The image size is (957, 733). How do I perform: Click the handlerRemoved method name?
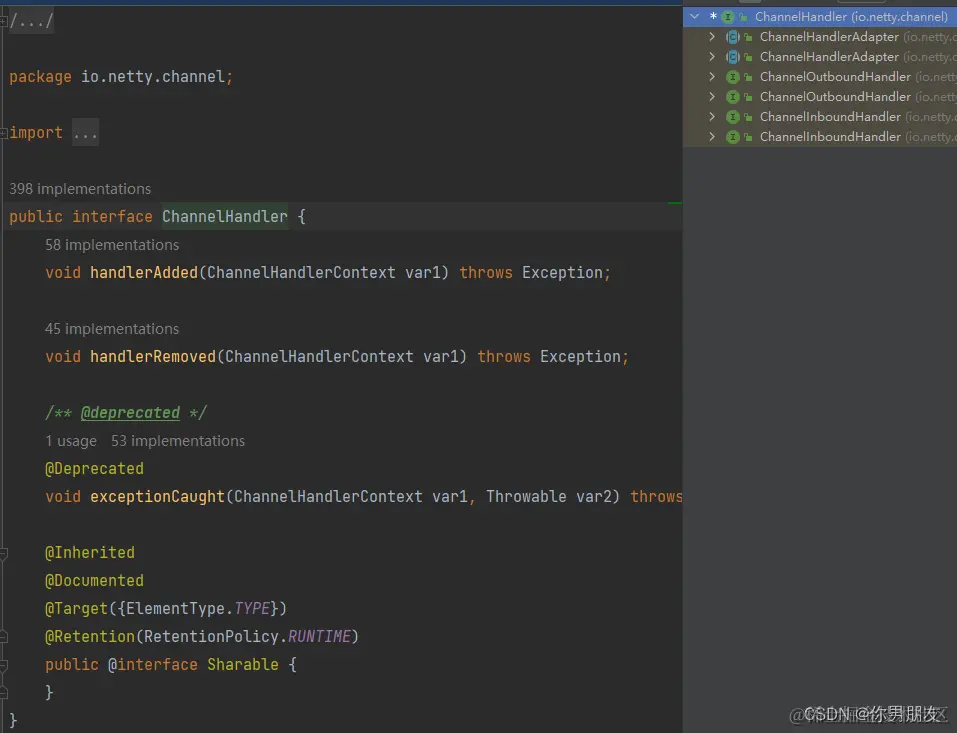(153, 356)
